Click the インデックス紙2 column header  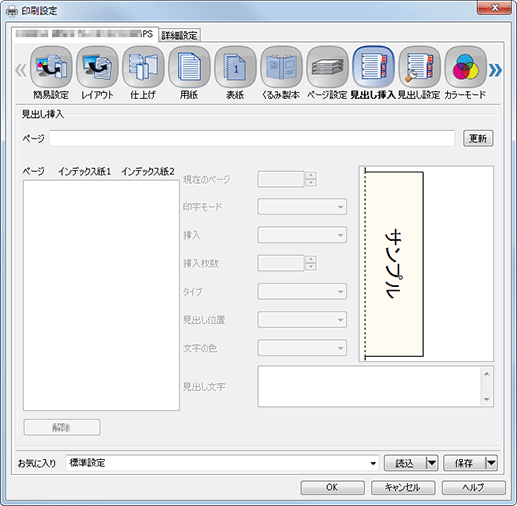click(x=148, y=171)
